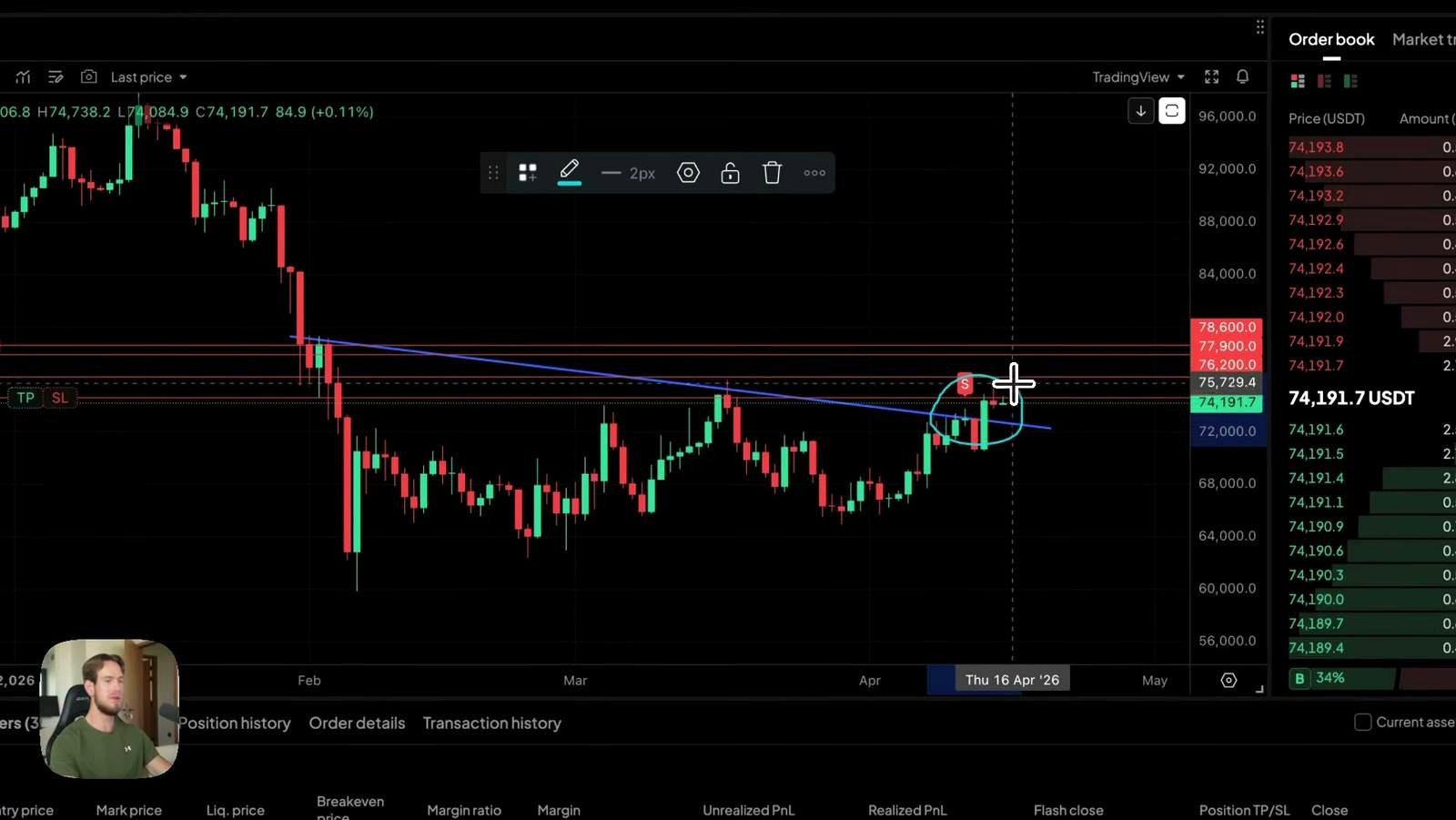
Task: Take a chart snapshot with camera icon
Action: (88, 77)
